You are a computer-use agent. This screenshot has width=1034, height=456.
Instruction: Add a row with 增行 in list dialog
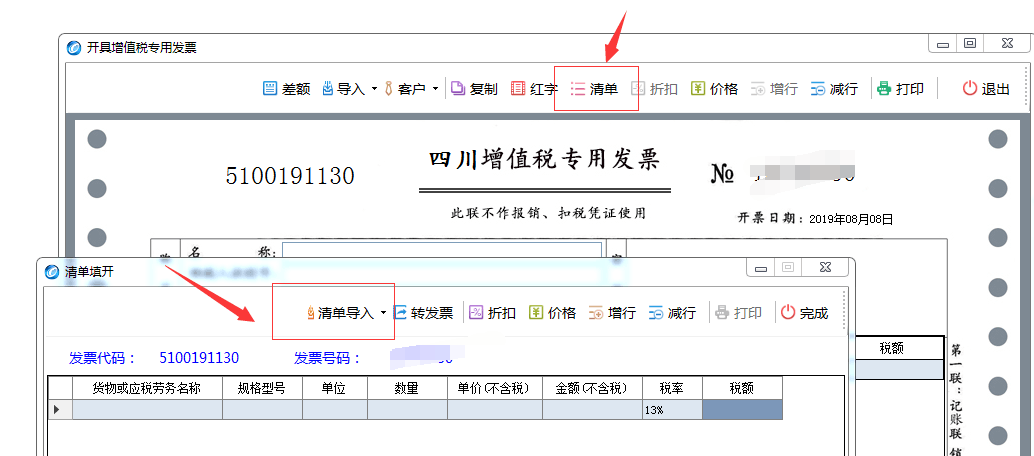coord(613,313)
